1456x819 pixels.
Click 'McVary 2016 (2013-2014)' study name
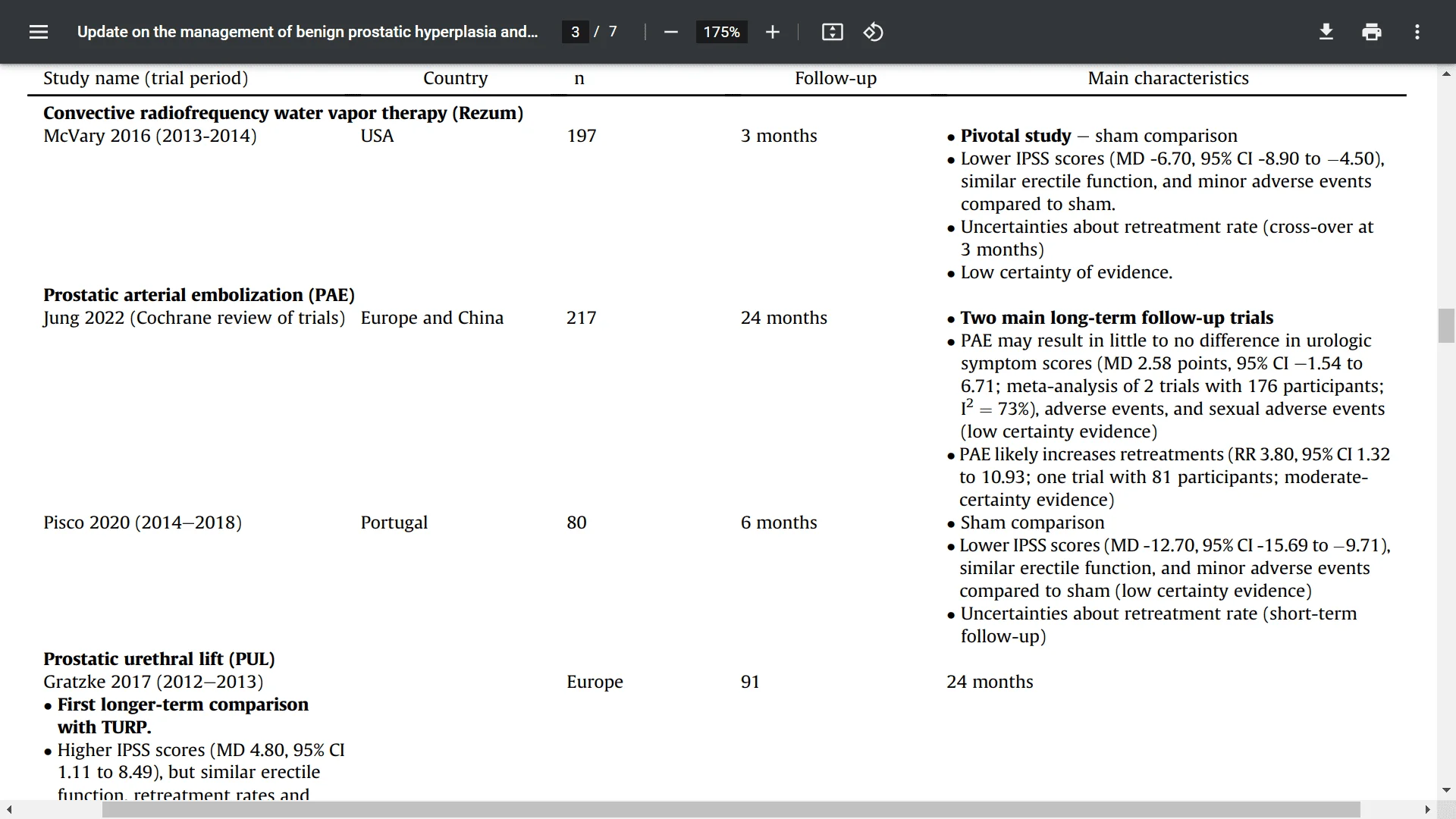click(150, 136)
